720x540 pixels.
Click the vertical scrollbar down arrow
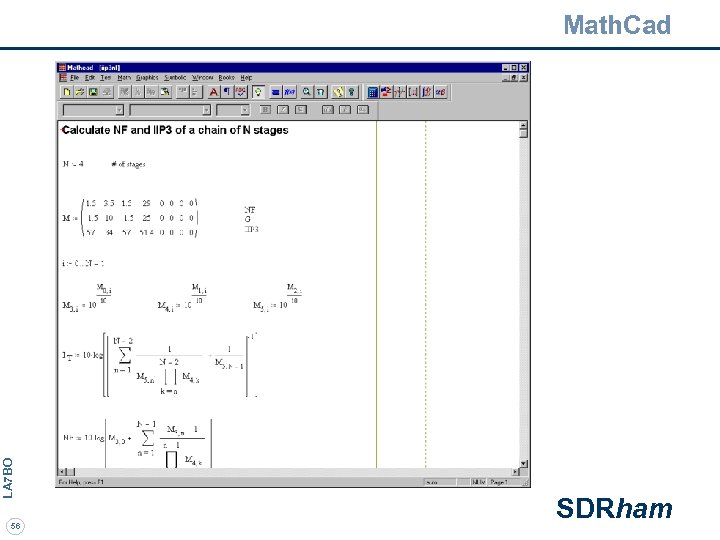523,464
